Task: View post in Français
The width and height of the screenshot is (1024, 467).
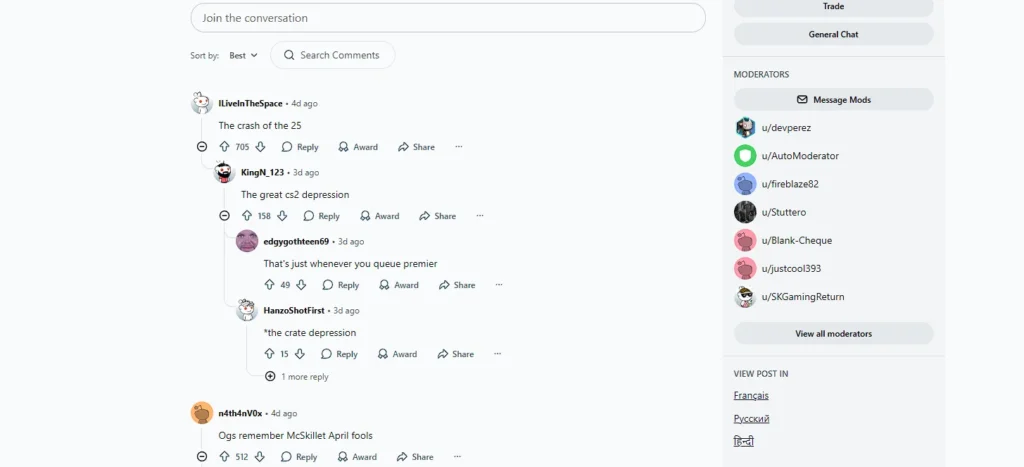Action: click(751, 396)
